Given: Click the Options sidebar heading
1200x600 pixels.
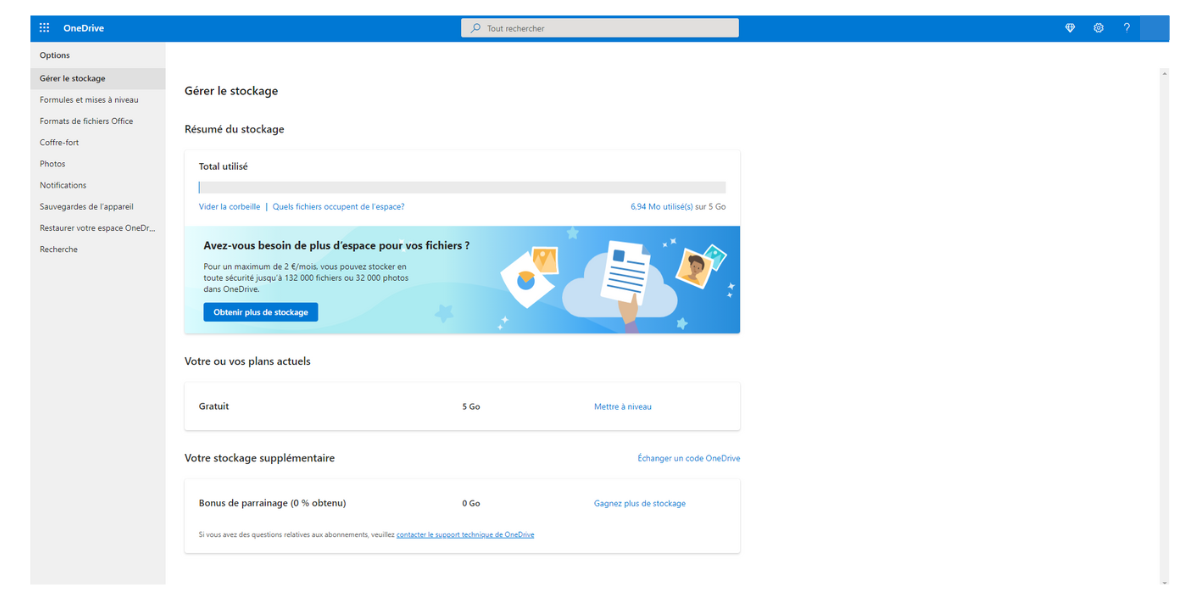Looking at the screenshot, I should coord(55,56).
